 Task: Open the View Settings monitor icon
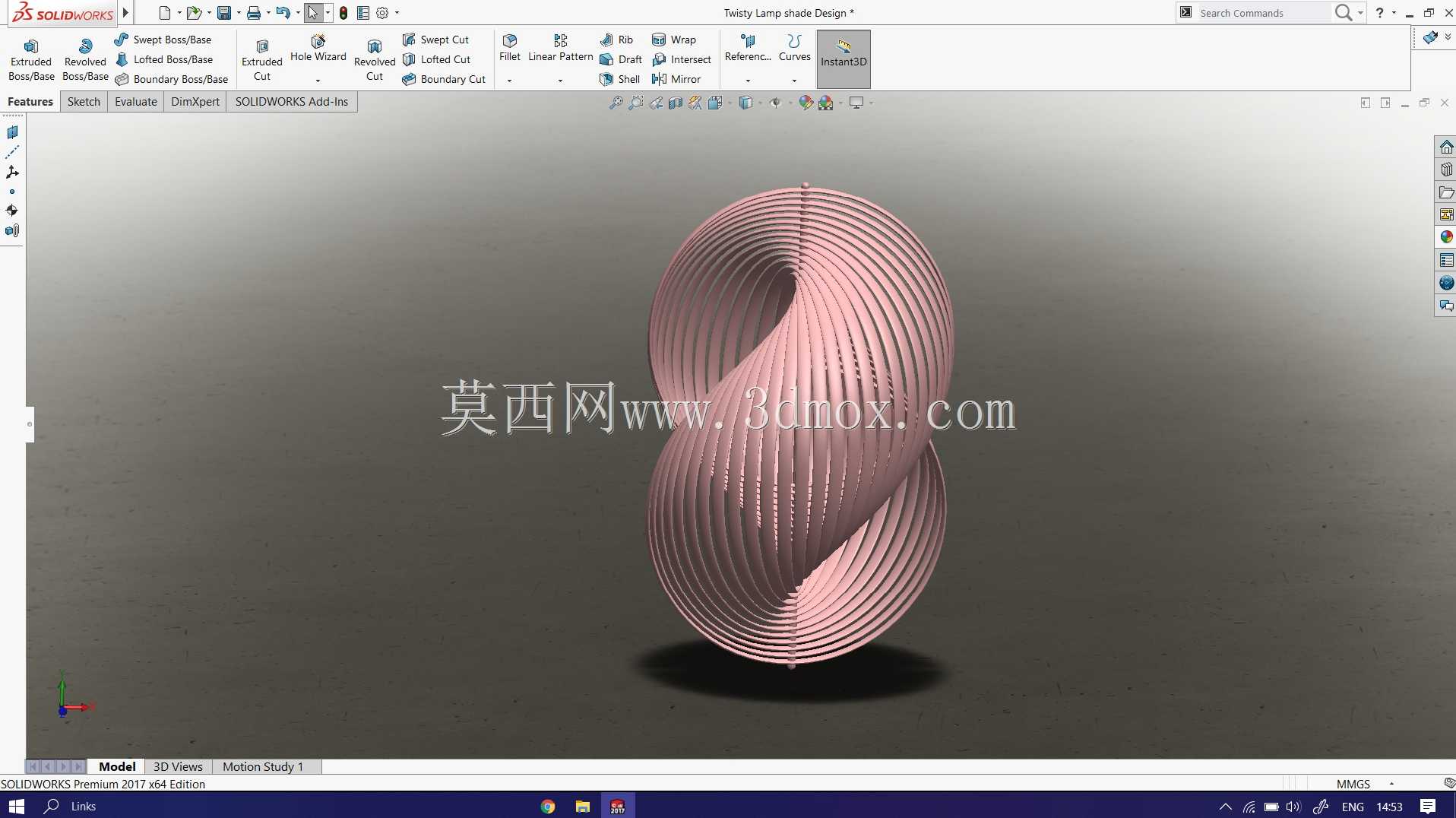(x=856, y=103)
